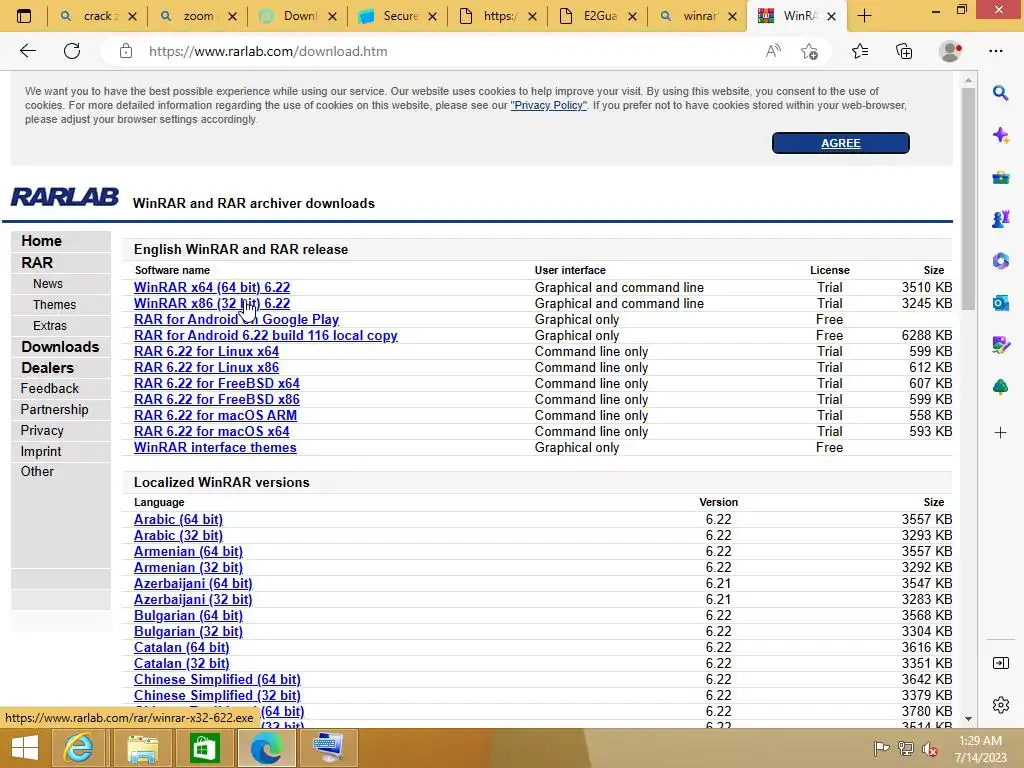Image resolution: width=1024 pixels, height=768 pixels.
Task: Close the 'crack' tab
Action: 133,16
